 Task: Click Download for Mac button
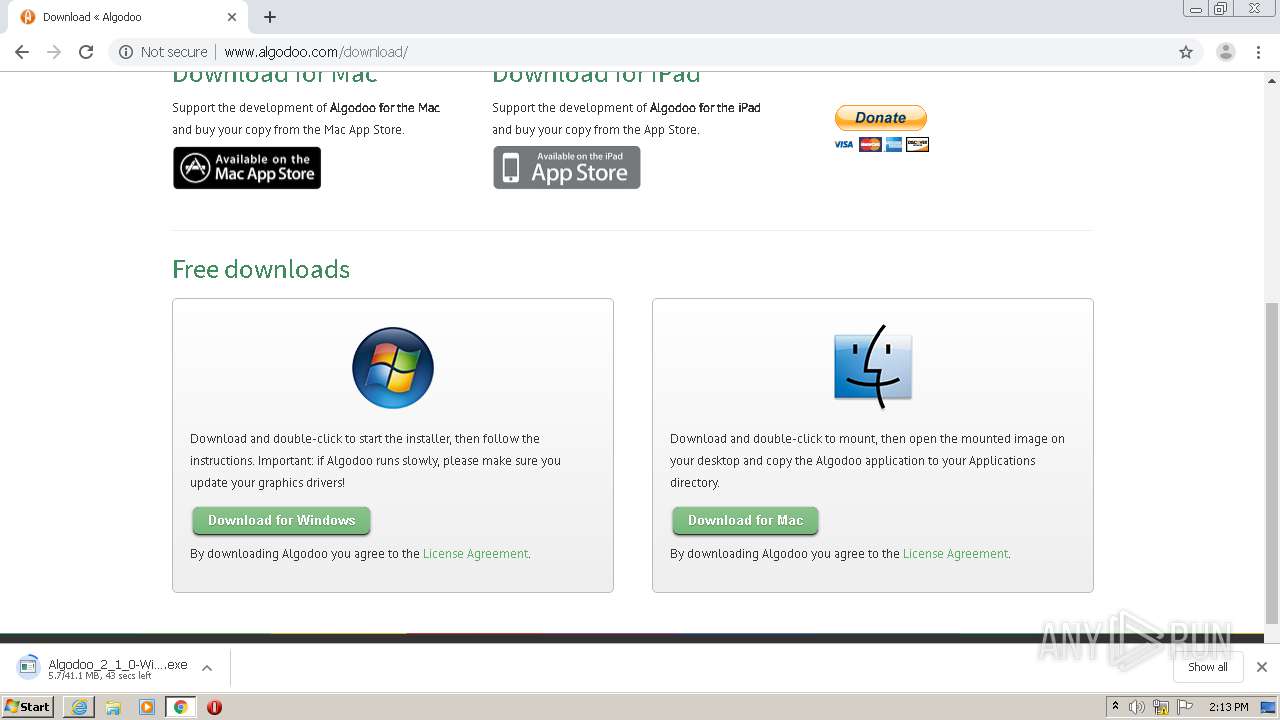point(745,520)
